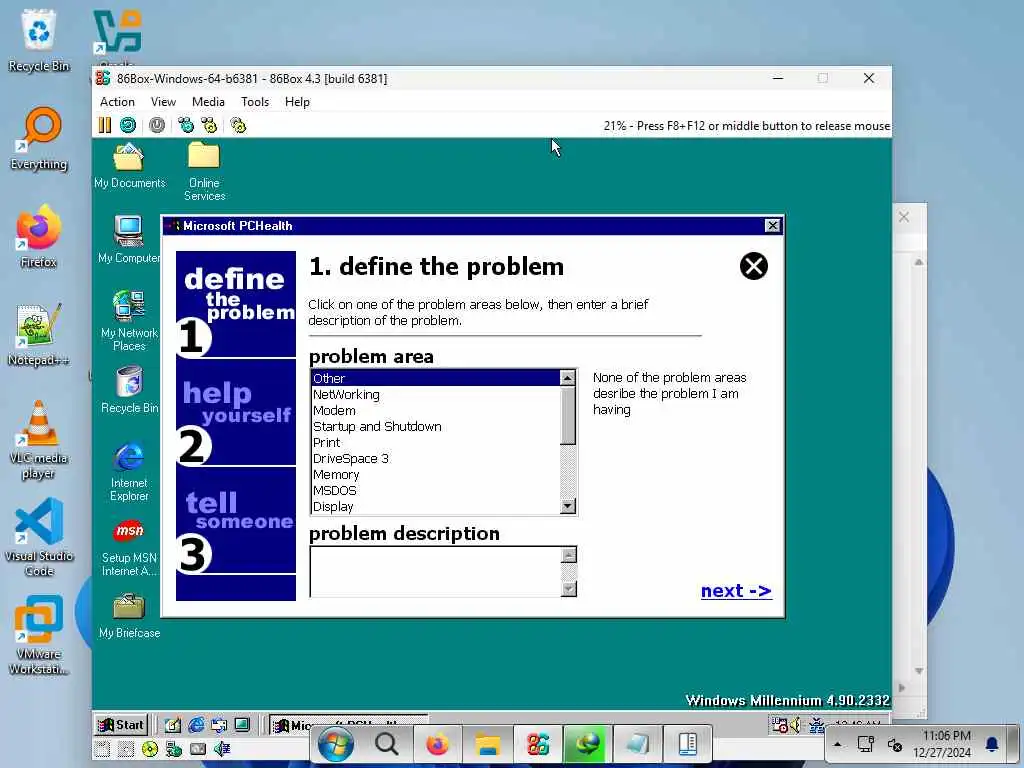Open Notepad++ desktop shortcut
The height and width of the screenshot is (768, 1024).
(x=39, y=335)
